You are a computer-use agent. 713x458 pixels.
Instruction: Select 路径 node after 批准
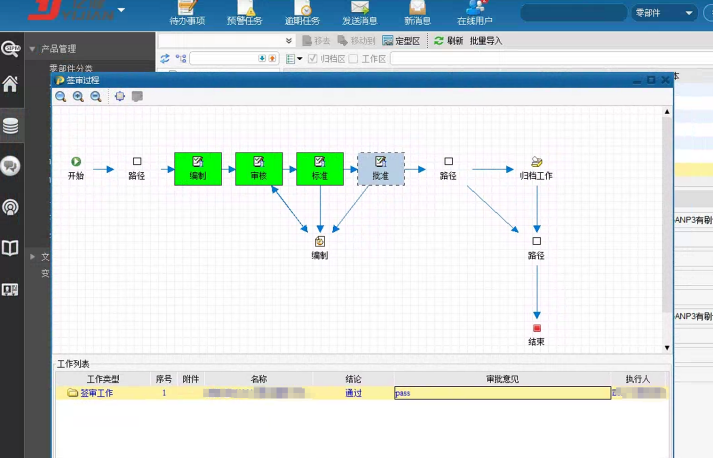(x=448, y=168)
